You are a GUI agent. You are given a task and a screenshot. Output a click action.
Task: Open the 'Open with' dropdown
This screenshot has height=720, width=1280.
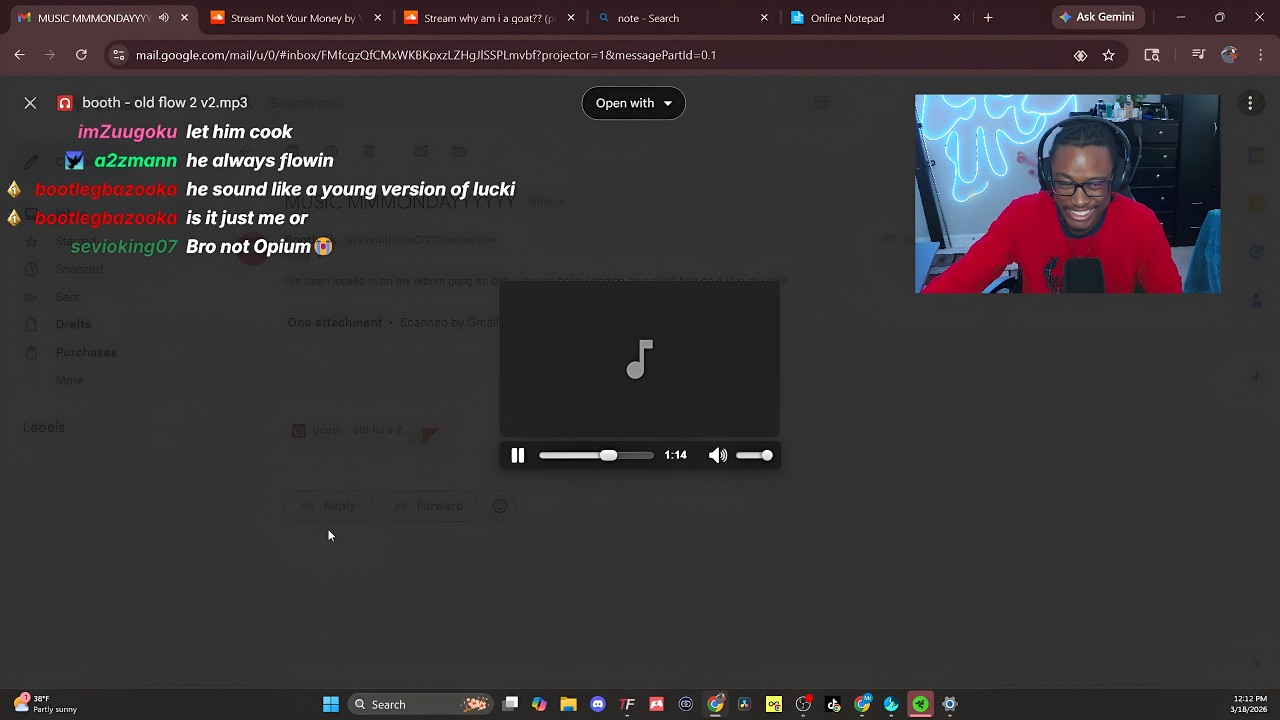(633, 103)
